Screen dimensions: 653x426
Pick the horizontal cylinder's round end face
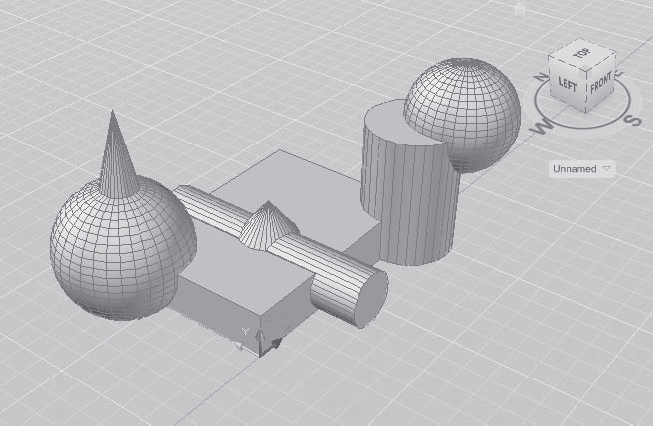(x=362, y=296)
